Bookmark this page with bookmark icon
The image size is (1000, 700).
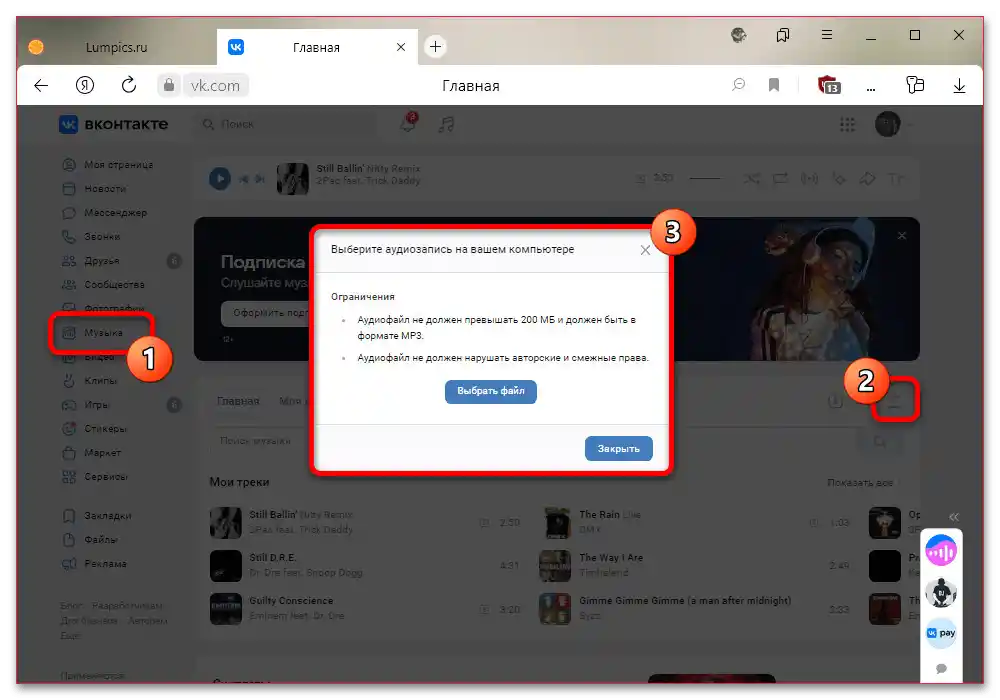click(774, 85)
